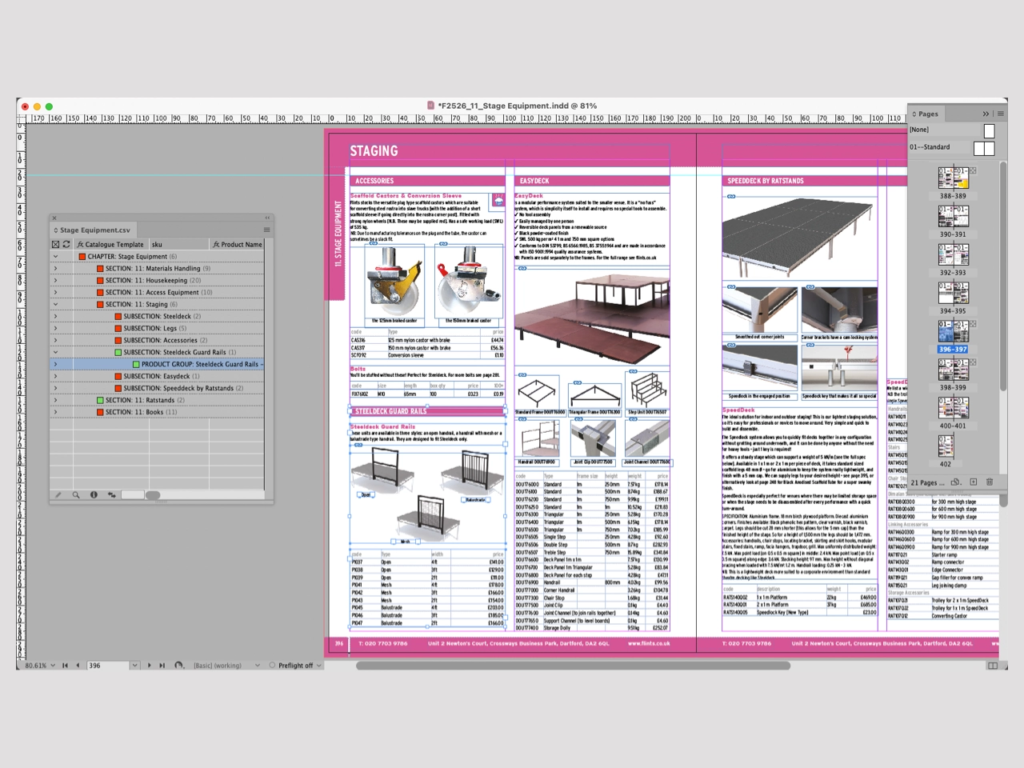Click the pencil edit icon in data panel
The width and height of the screenshot is (1024, 768).
(x=58, y=495)
